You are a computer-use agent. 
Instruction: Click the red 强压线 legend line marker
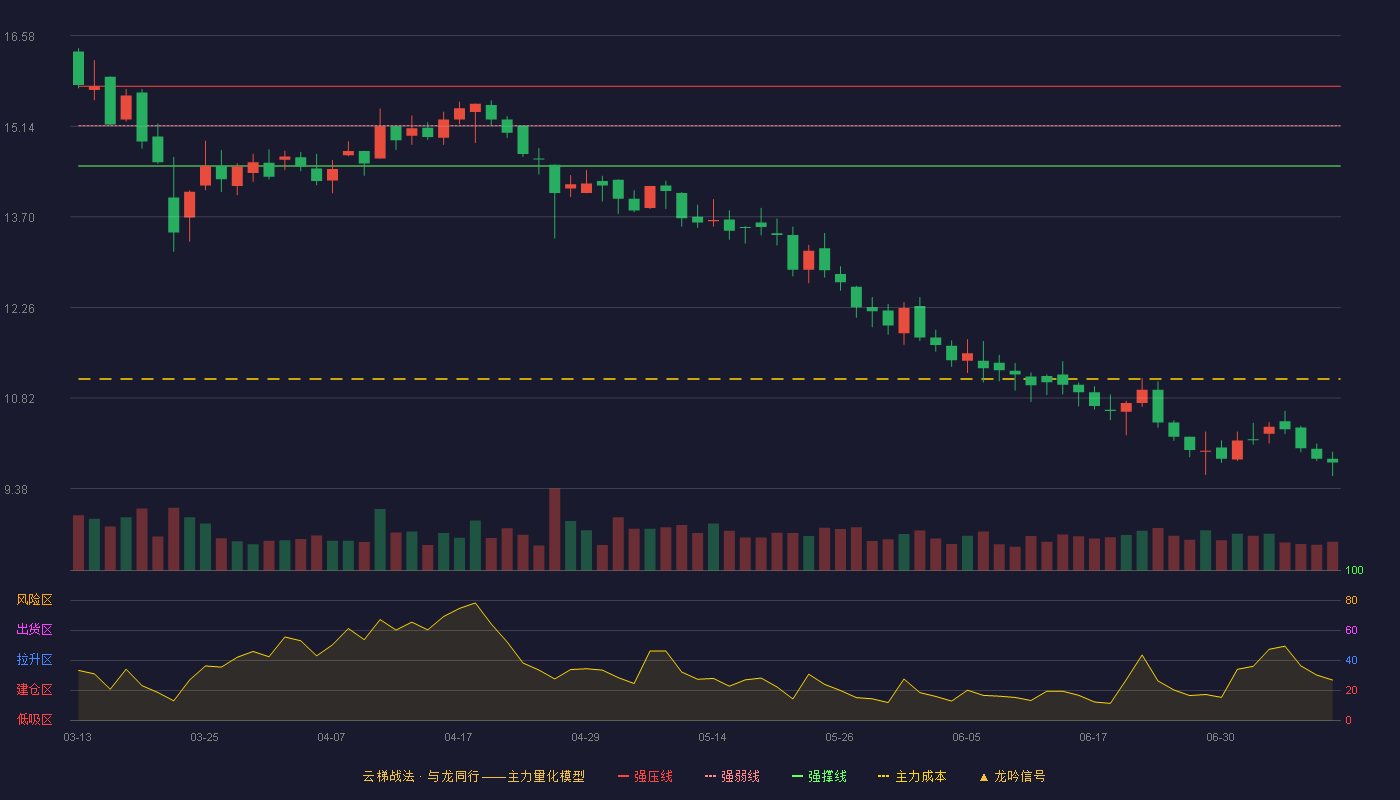pyautogui.click(x=623, y=776)
